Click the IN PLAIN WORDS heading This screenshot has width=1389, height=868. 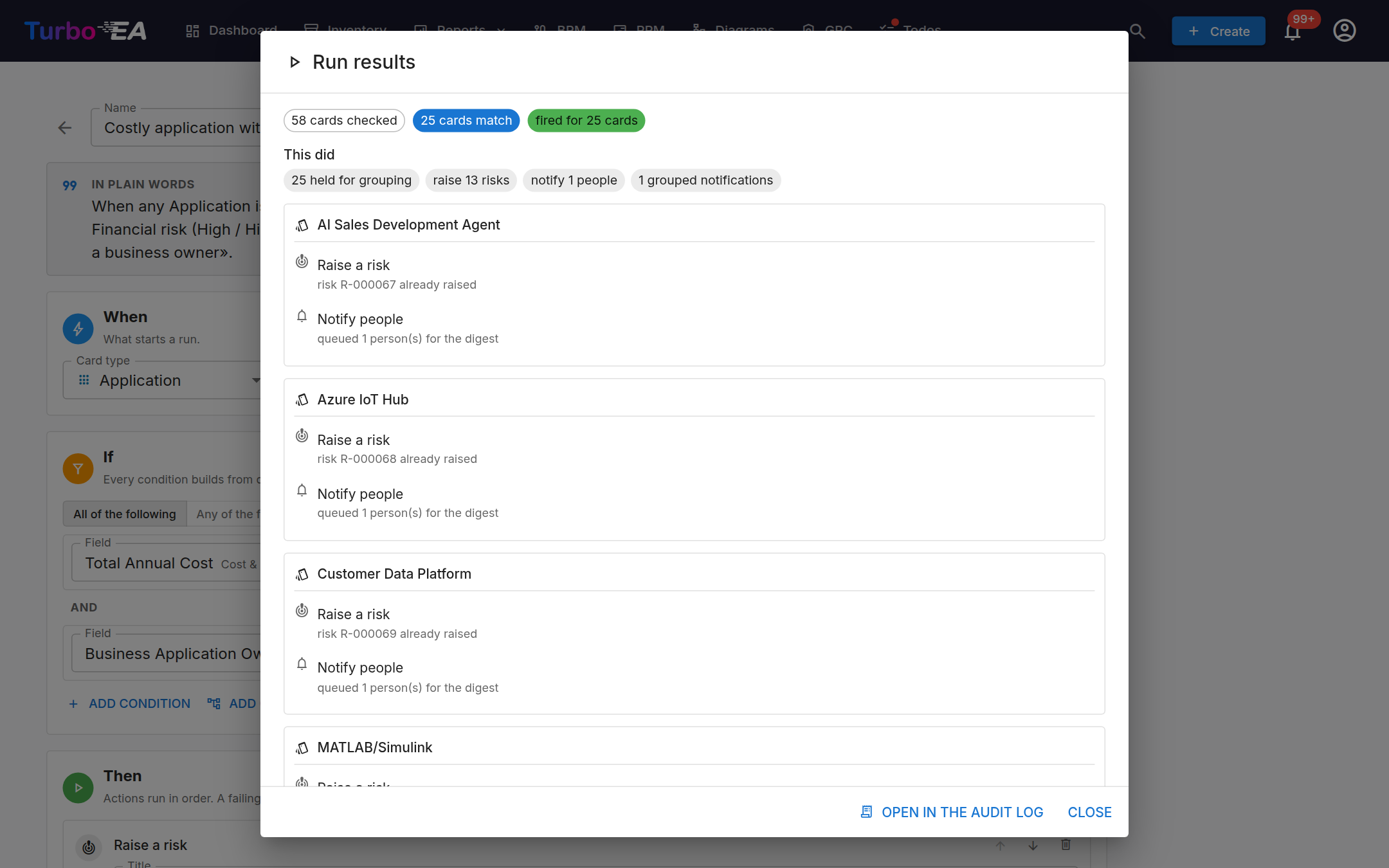143,185
